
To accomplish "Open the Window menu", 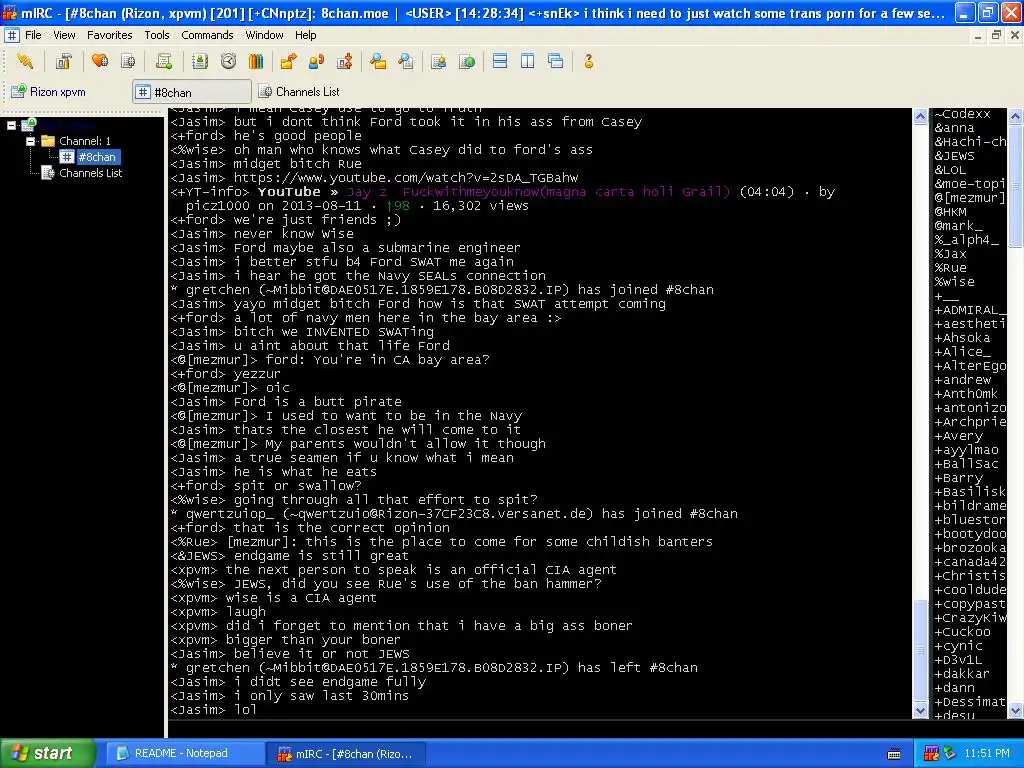I will [264, 35].
